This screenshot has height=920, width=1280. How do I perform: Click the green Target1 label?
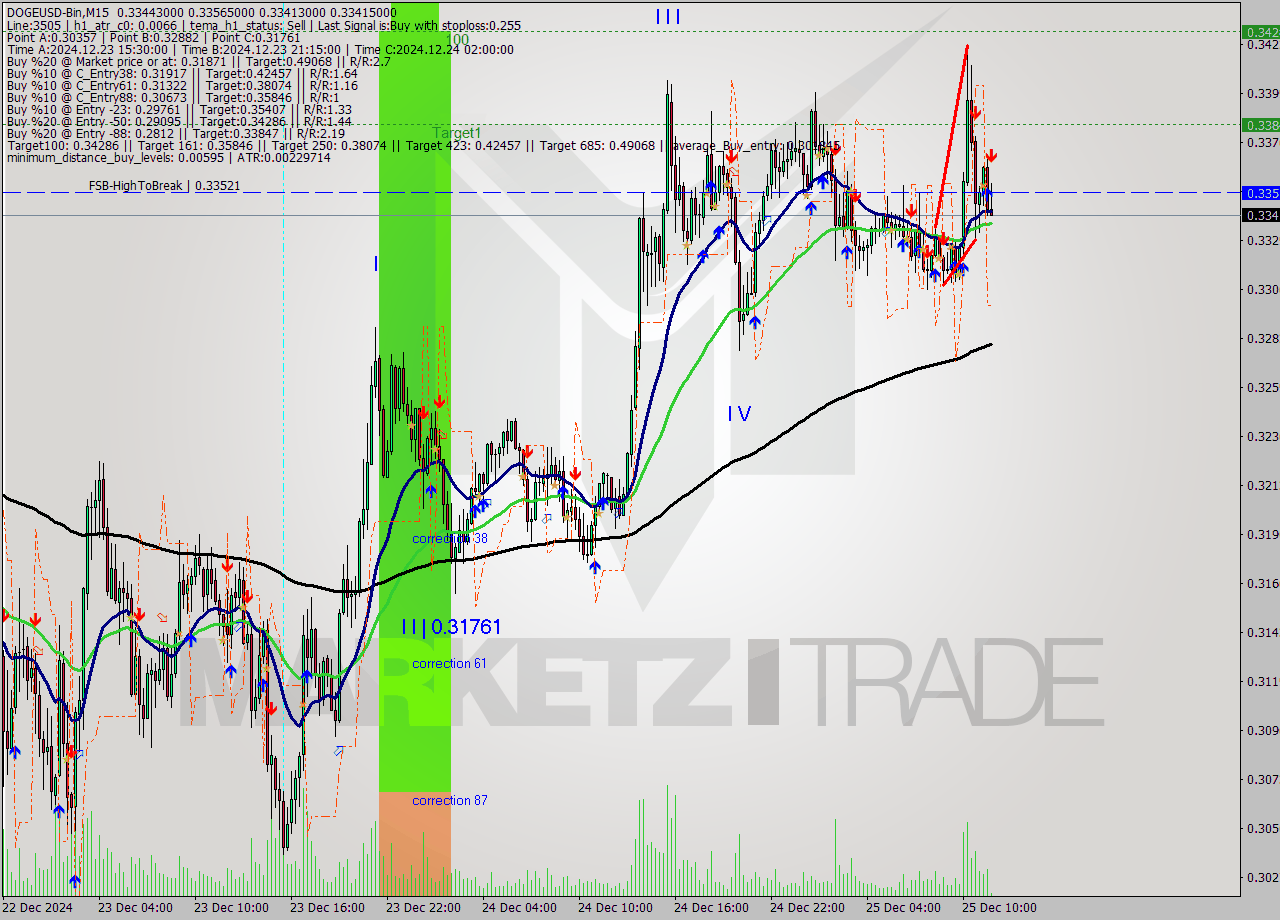(456, 133)
